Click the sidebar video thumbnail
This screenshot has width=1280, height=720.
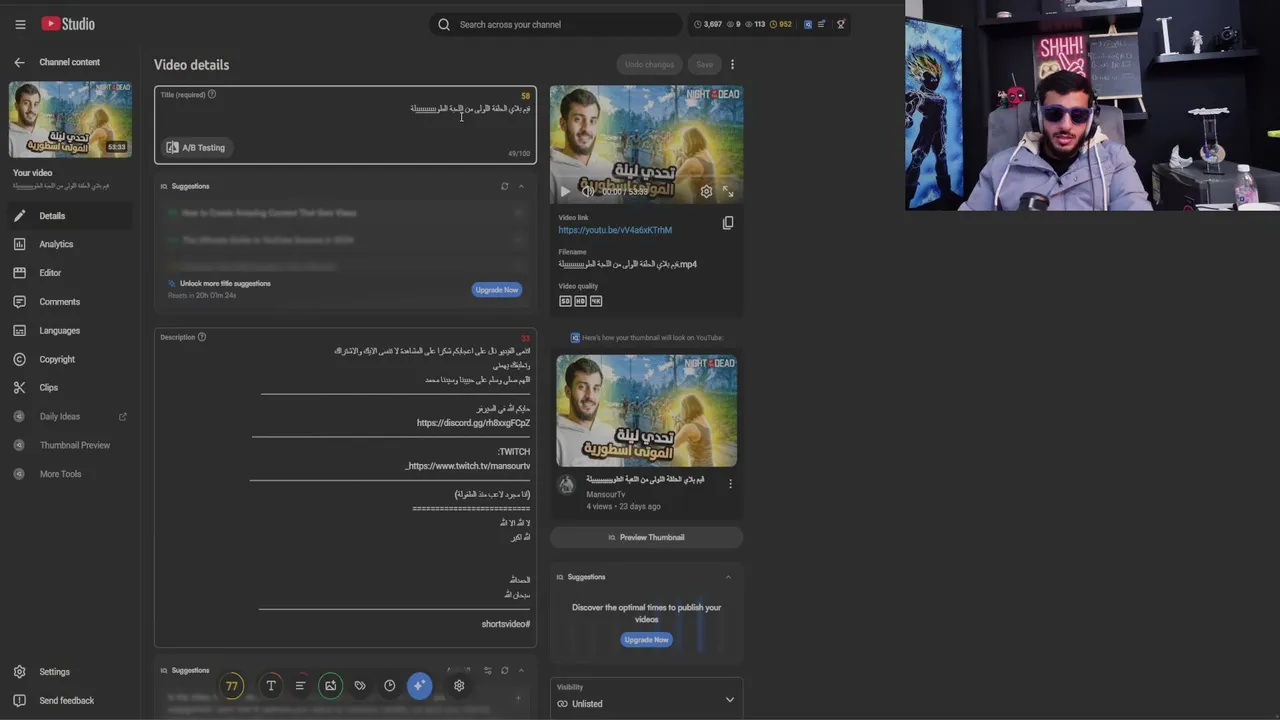coord(70,120)
